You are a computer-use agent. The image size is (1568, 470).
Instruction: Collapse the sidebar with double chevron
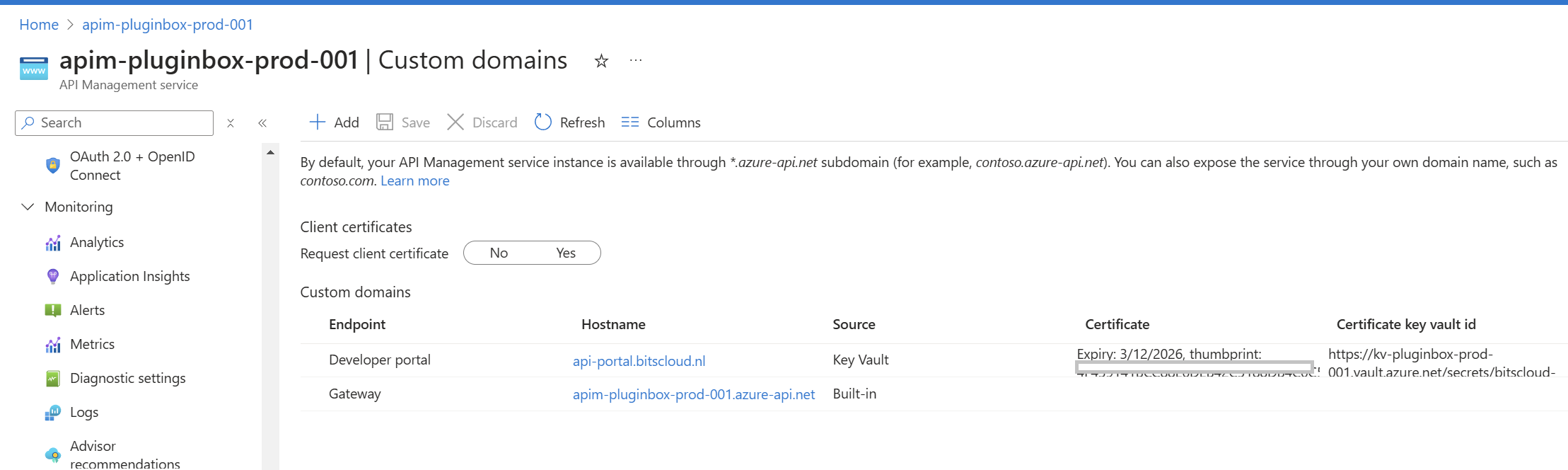[x=262, y=123]
